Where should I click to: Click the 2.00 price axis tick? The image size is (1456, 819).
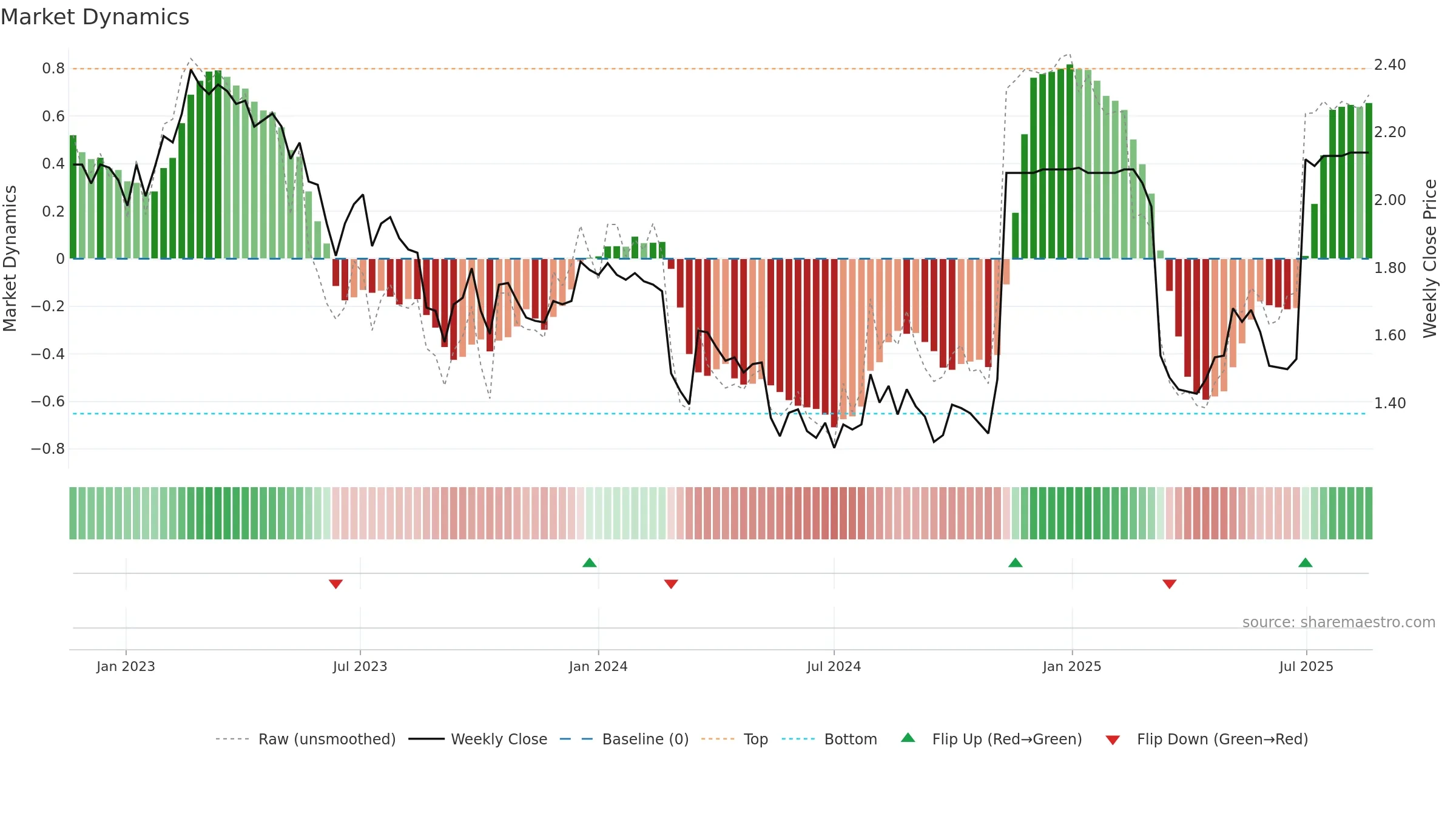pos(1390,200)
